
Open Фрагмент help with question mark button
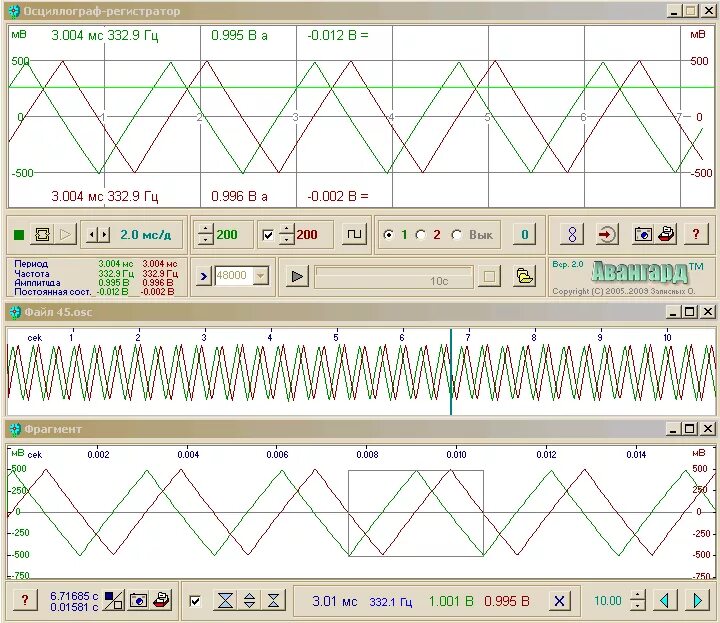[25, 600]
